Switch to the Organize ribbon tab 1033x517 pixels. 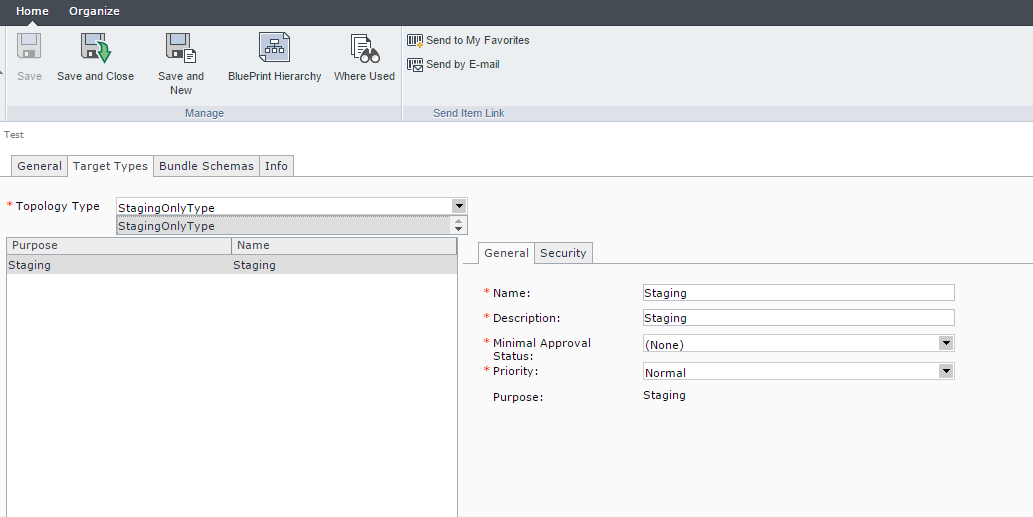94,11
